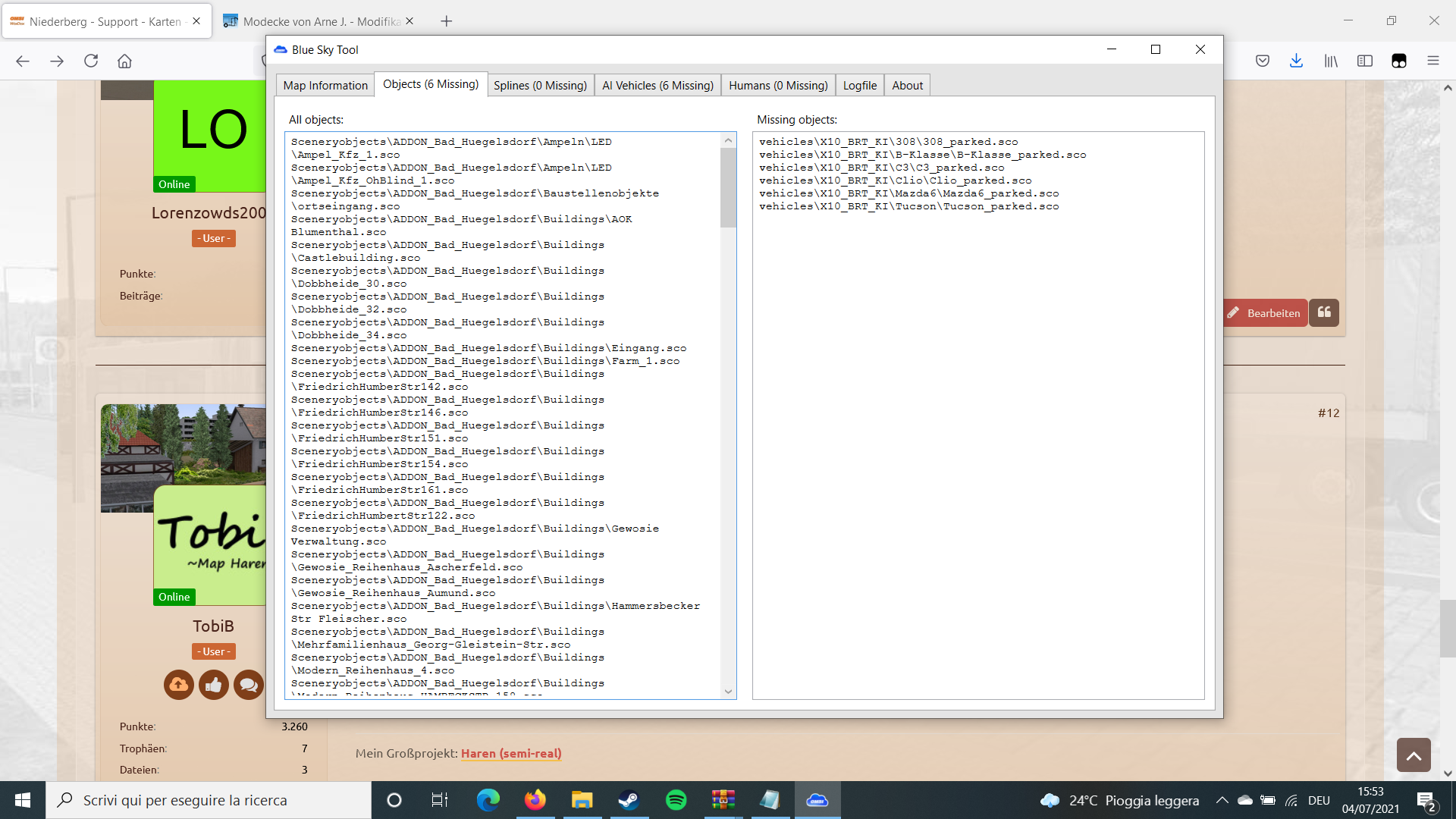Open the Firefox library icon
Screen dimensions: 1456x819
click(x=1331, y=61)
